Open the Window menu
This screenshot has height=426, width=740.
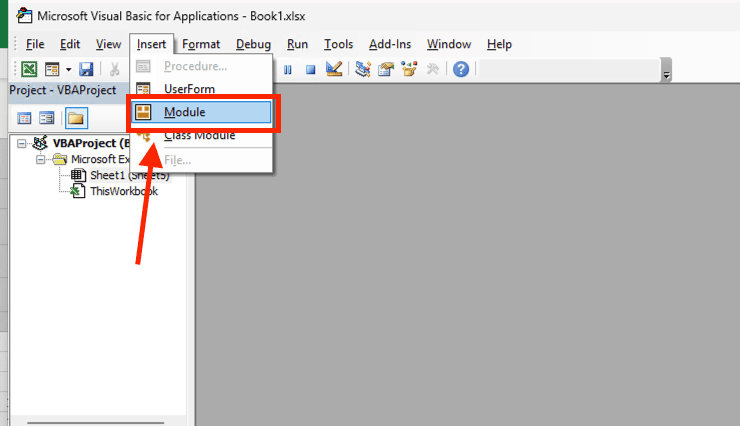click(x=449, y=44)
